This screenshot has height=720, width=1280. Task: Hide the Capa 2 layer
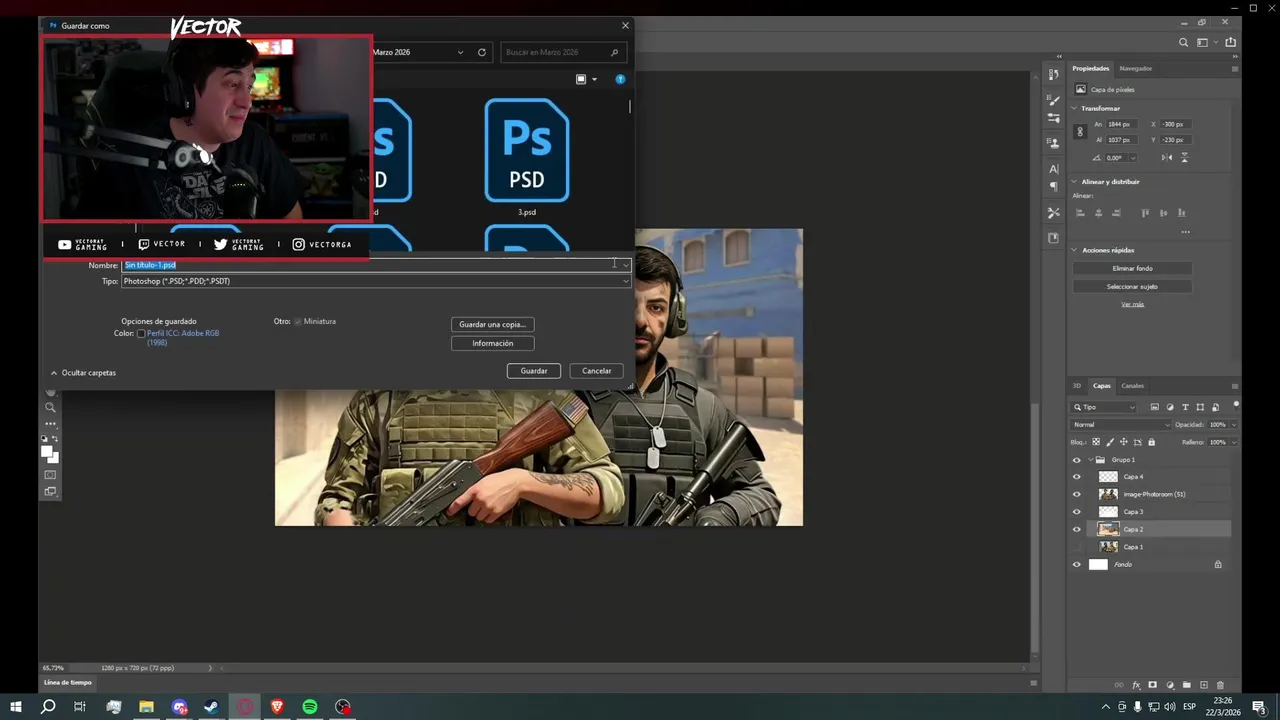point(1077,529)
